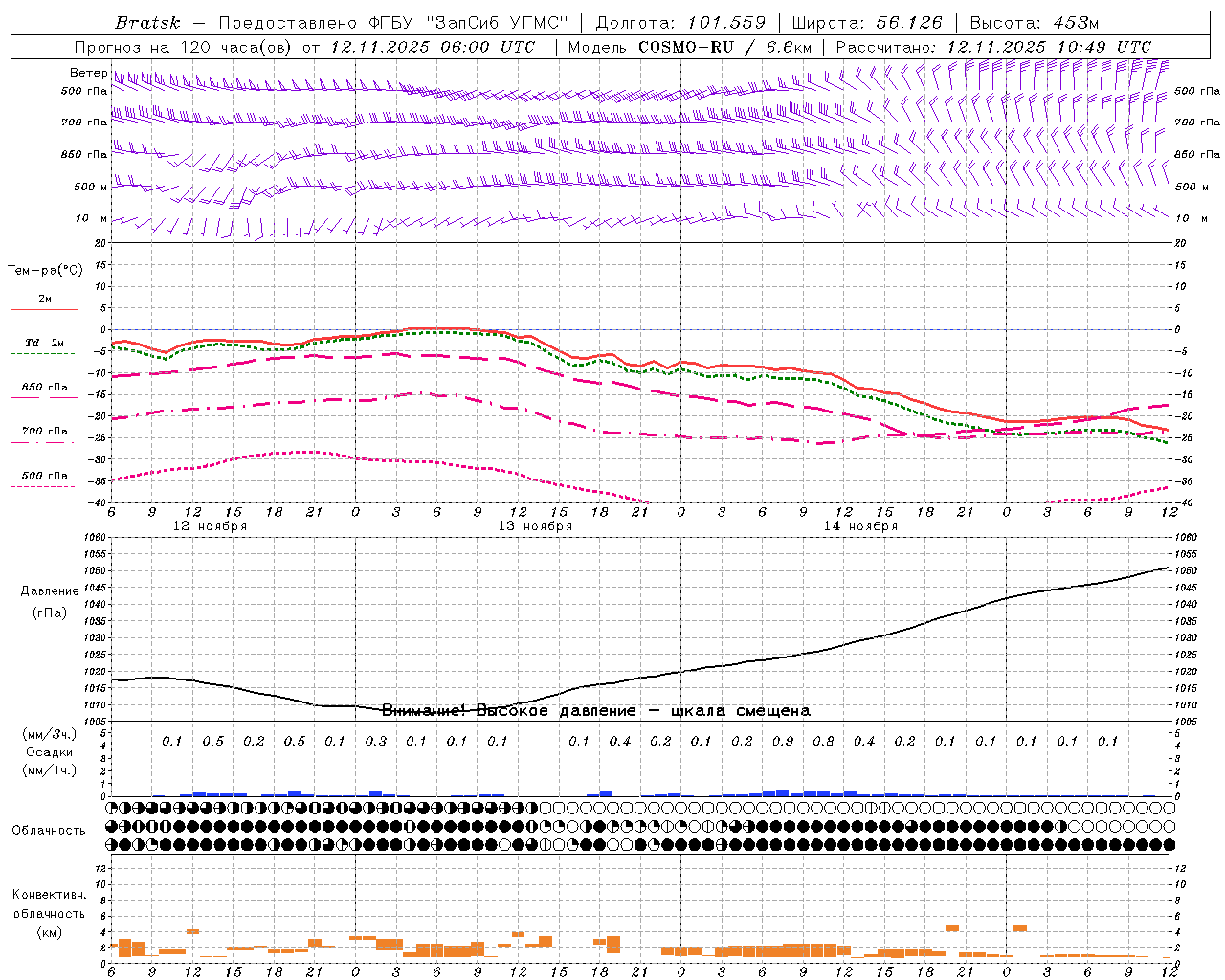Click the 'Конвективн.' convective cloud label

(49, 895)
